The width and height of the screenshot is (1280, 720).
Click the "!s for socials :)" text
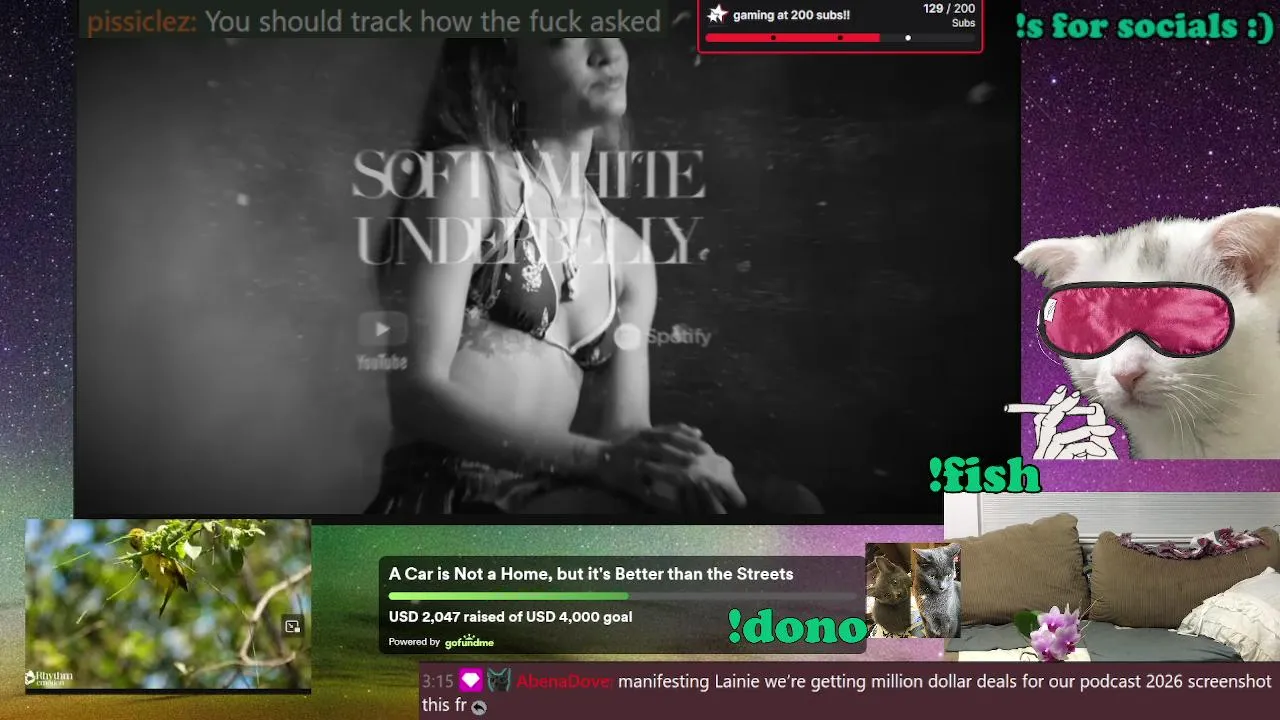tap(1145, 26)
